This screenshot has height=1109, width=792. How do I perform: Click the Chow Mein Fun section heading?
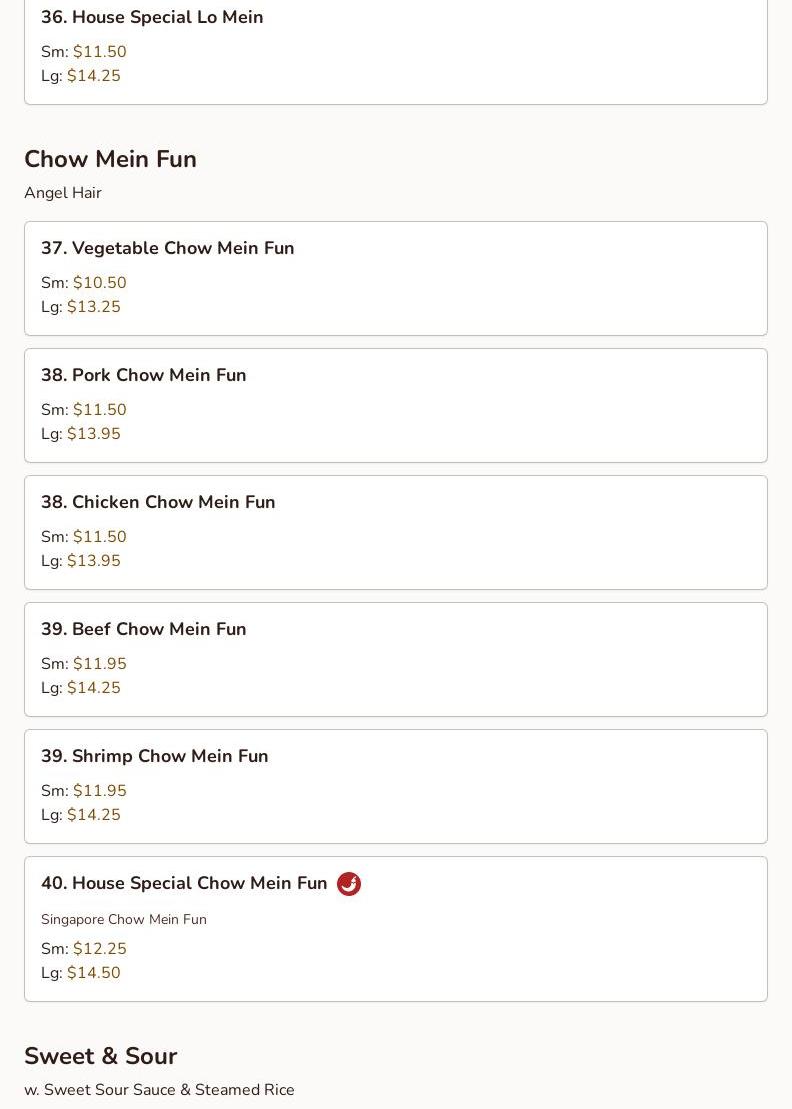110,159
